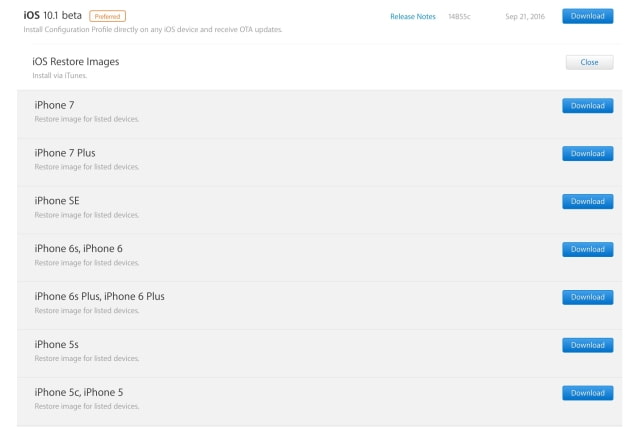
Task: Click the iPhone 6s, iPhone 6 title
Action: coord(78,249)
